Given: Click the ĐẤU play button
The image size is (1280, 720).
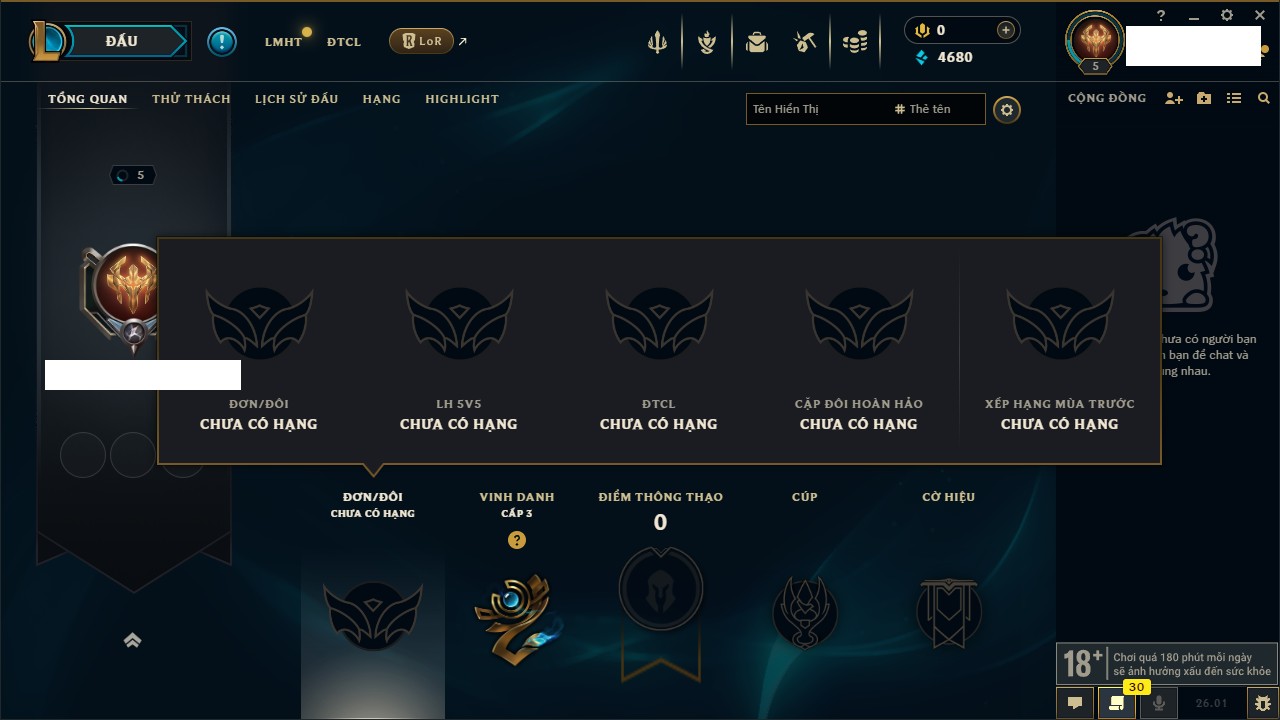Looking at the screenshot, I should [122, 41].
